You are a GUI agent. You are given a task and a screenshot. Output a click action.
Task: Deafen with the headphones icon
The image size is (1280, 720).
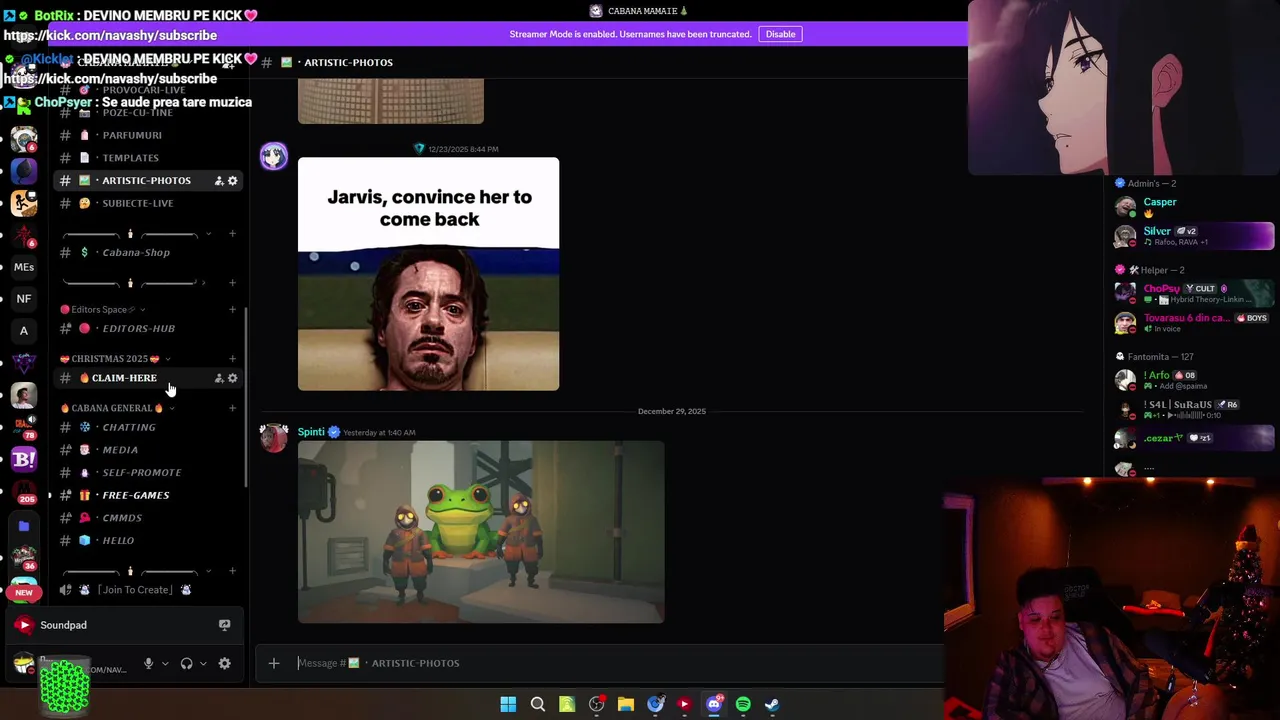click(186, 663)
